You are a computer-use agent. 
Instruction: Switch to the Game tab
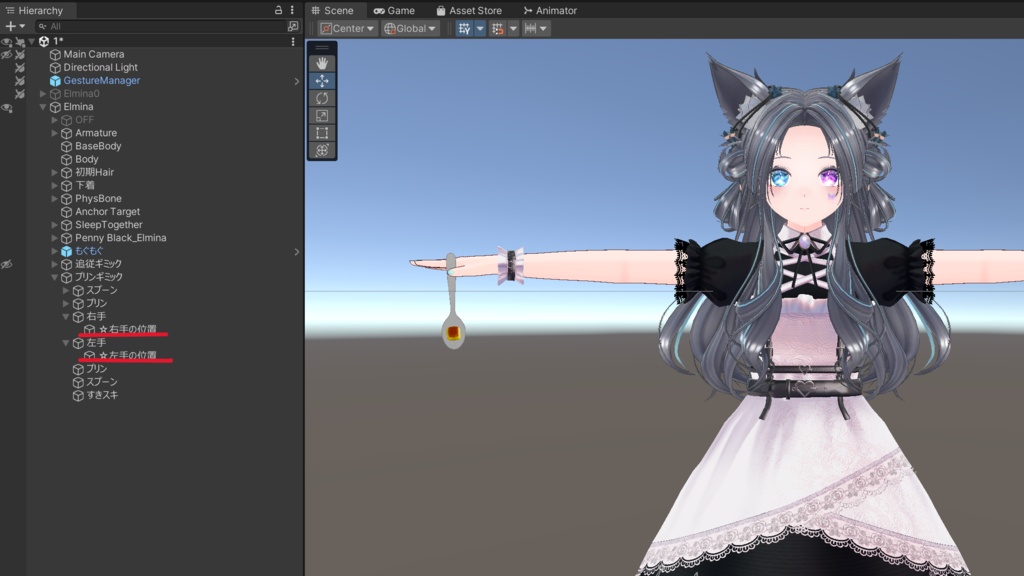click(394, 10)
